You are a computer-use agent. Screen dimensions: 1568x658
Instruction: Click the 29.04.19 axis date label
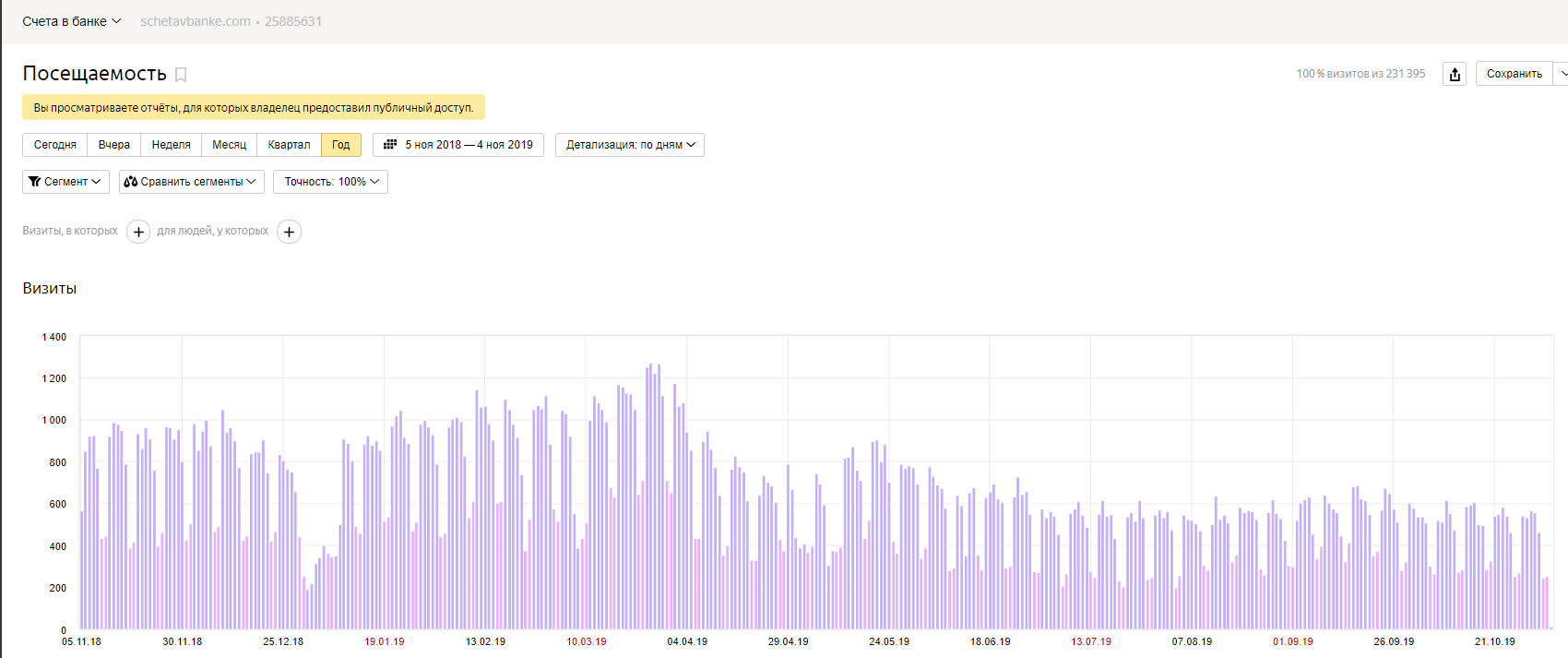tap(789, 641)
